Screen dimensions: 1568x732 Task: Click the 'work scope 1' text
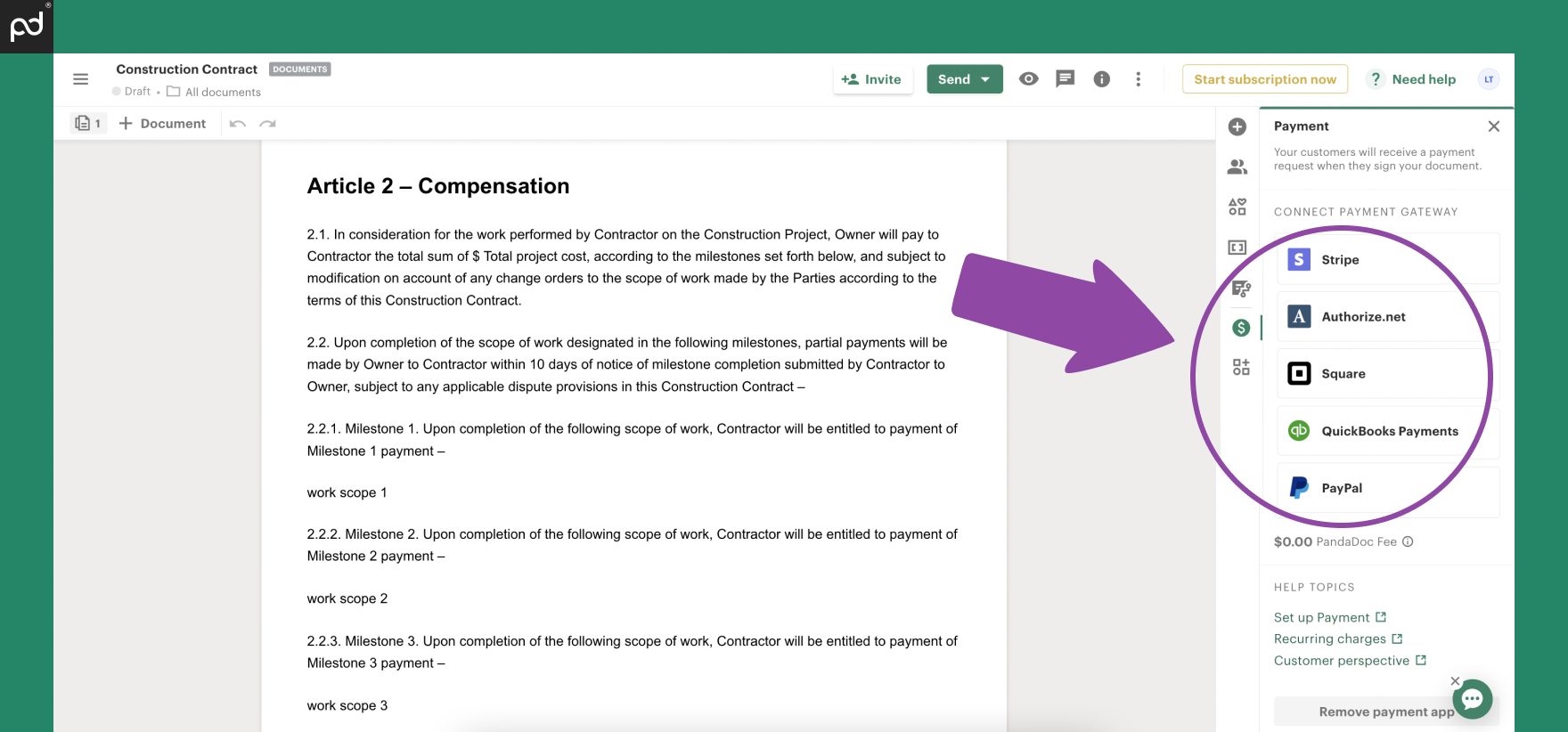point(347,492)
